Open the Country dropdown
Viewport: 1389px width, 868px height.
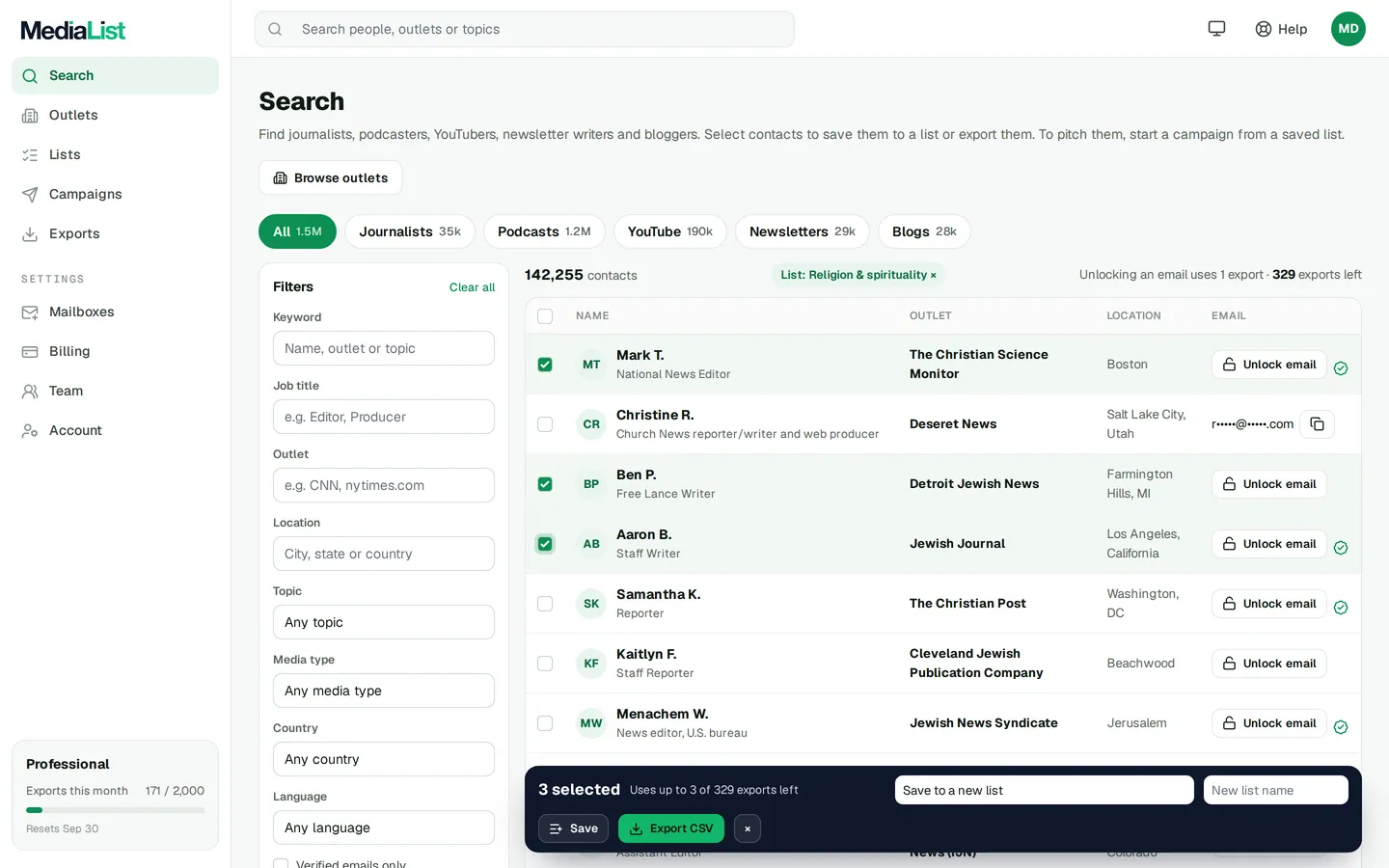[x=384, y=759]
